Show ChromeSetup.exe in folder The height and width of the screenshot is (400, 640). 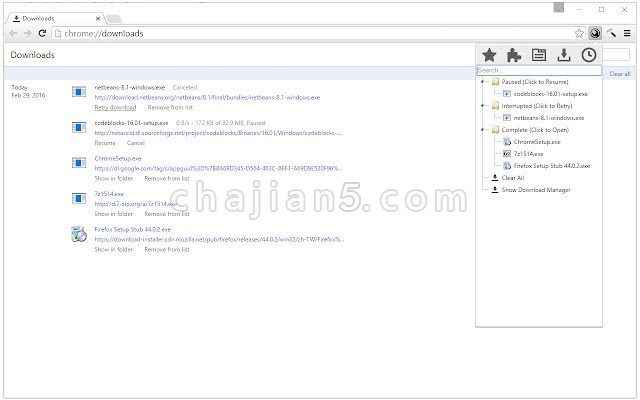[113, 178]
